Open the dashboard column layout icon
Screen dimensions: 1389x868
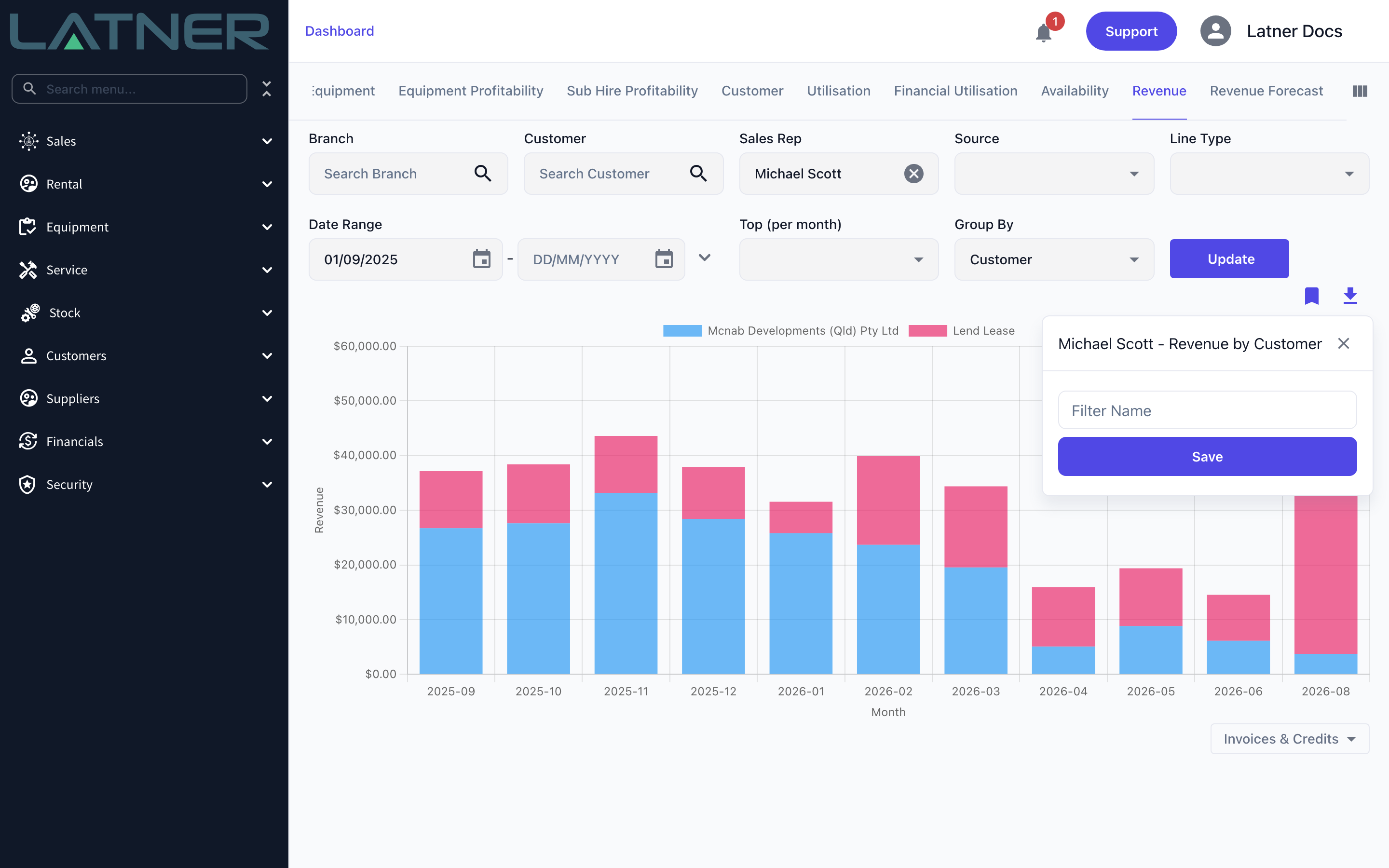pos(1360,91)
